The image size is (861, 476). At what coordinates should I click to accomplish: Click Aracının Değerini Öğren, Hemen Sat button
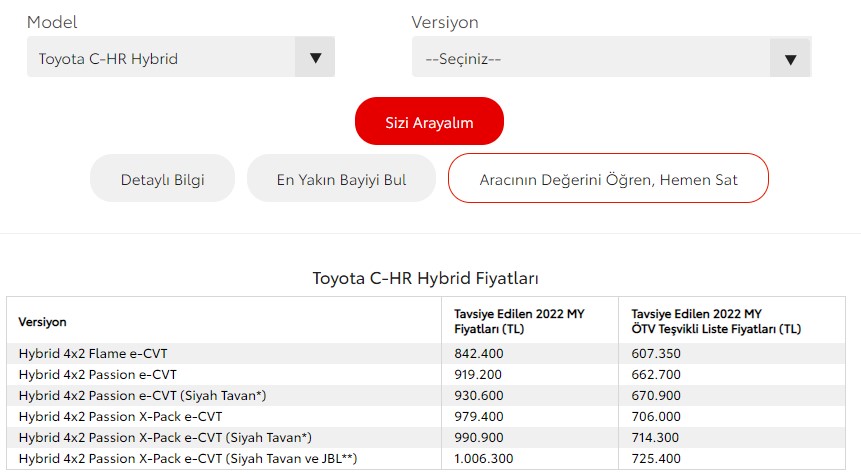(x=608, y=178)
